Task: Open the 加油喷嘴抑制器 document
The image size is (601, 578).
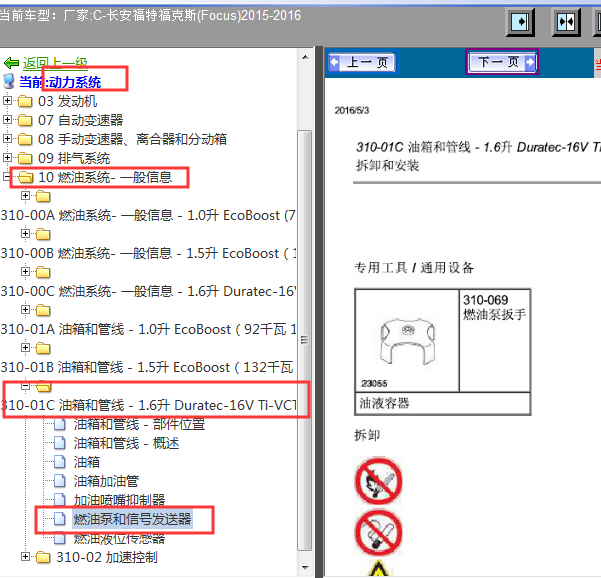Action: coord(119,500)
